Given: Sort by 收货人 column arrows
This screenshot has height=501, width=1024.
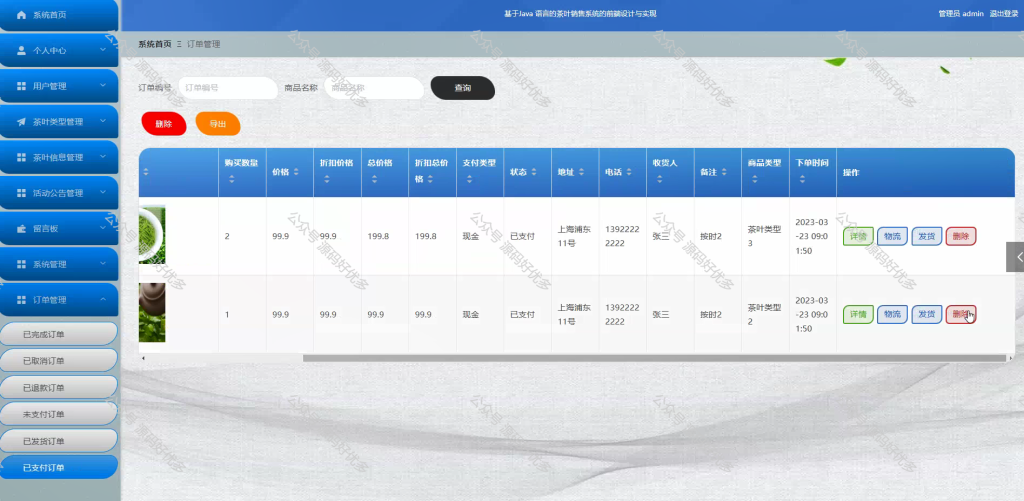Looking at the screenshot, I should (660, 179).
